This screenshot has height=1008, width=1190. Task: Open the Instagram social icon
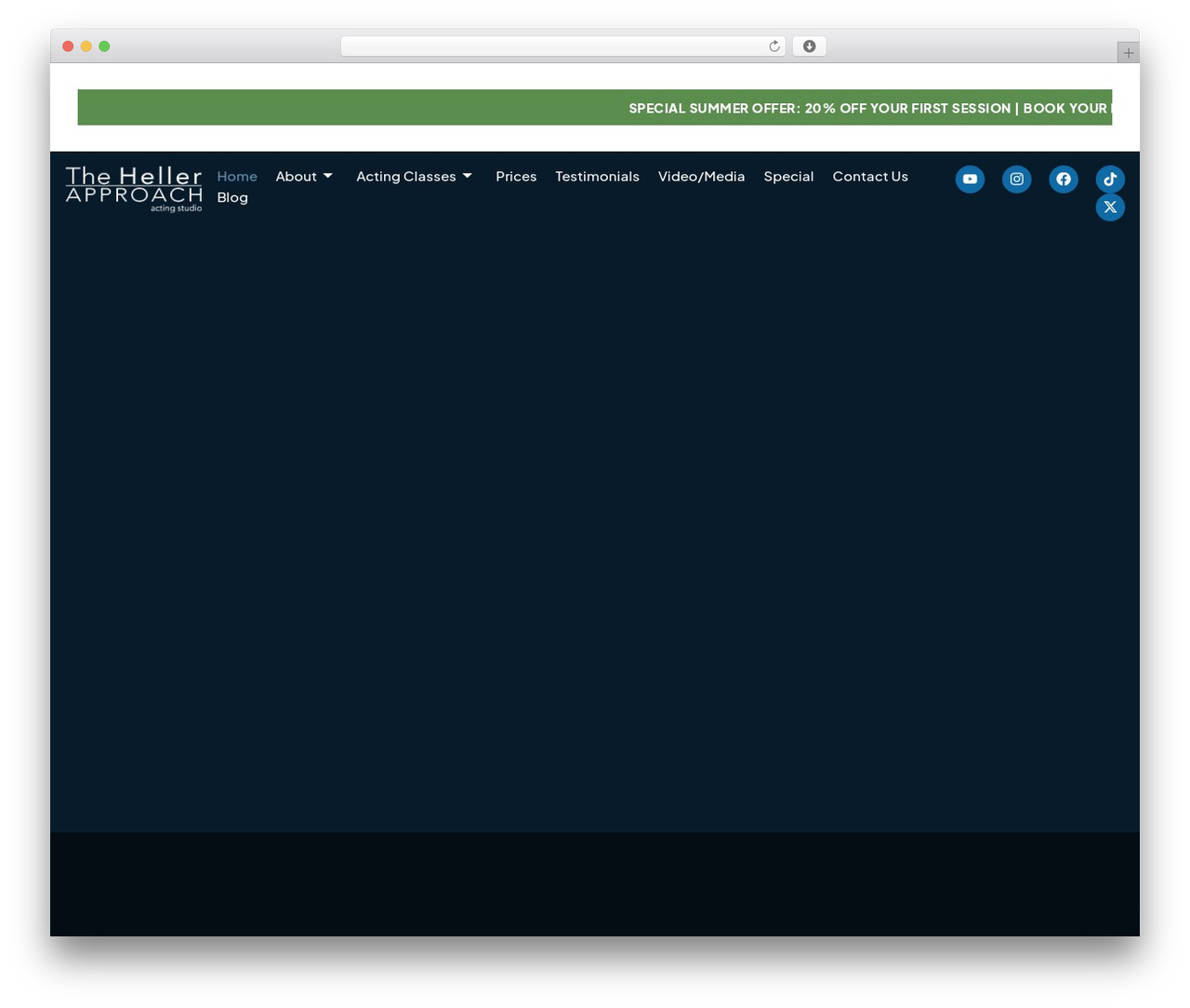1017,179
